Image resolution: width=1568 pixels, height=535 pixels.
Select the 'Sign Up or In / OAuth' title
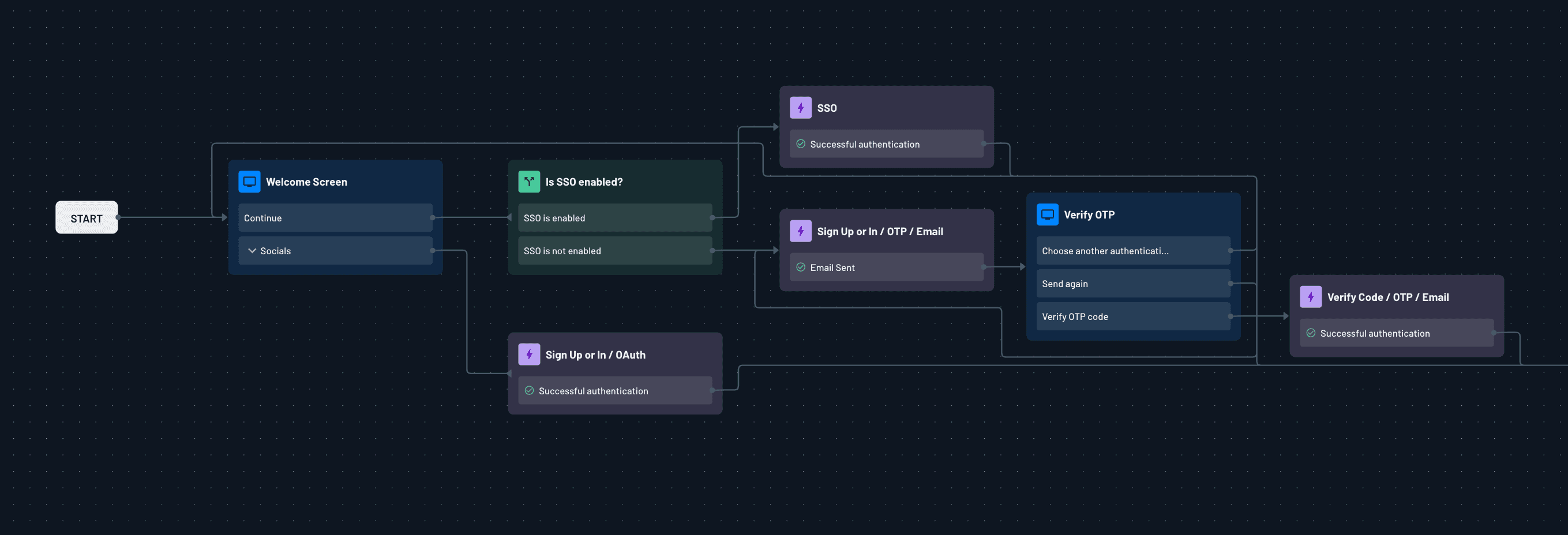[595, 355]
